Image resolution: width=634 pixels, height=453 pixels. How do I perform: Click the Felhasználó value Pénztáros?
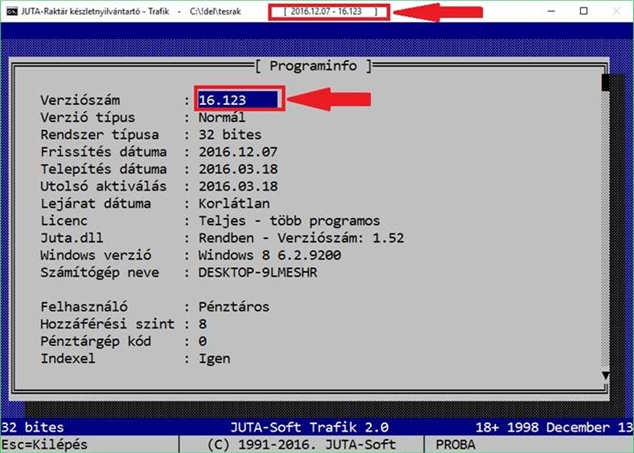[234, 307]
